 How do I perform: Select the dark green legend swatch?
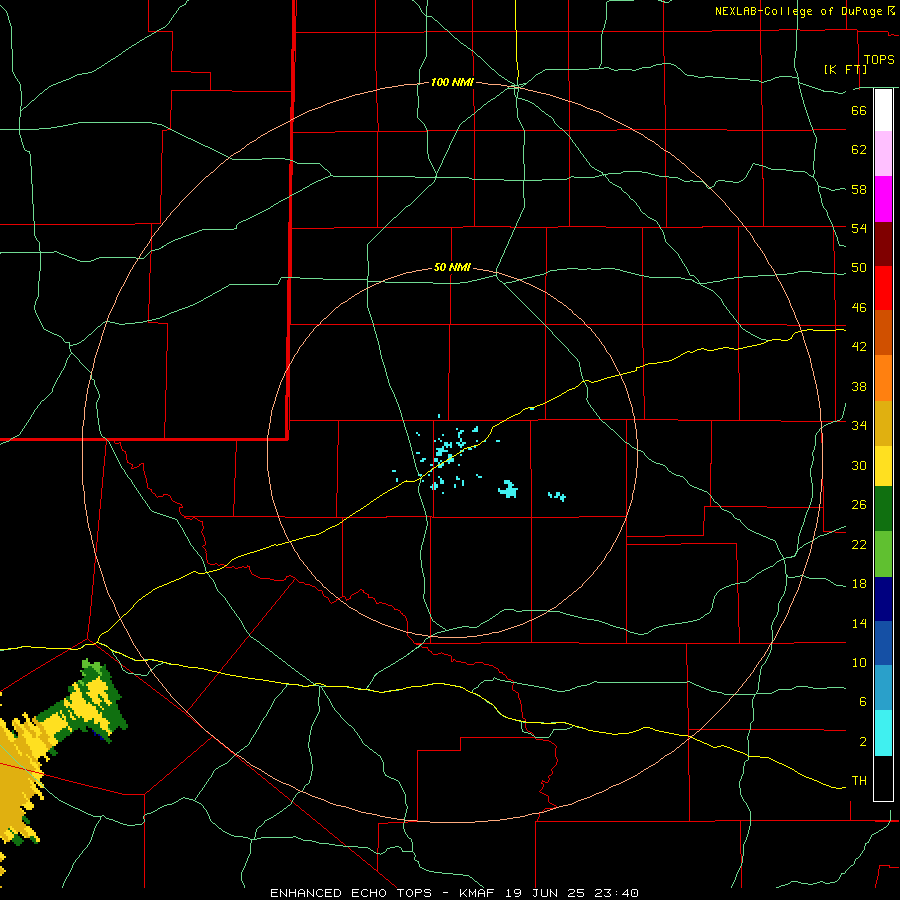point(883,509)
